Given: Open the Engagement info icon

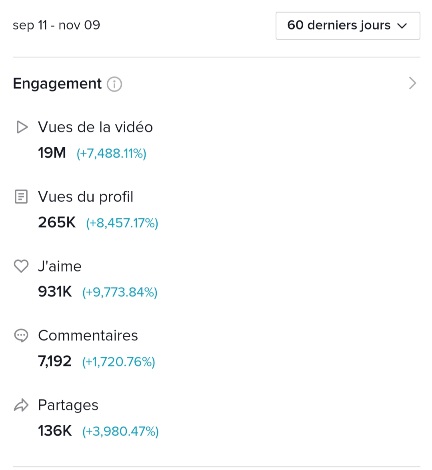Looking at the screenshot, I should tap(114, 84).
